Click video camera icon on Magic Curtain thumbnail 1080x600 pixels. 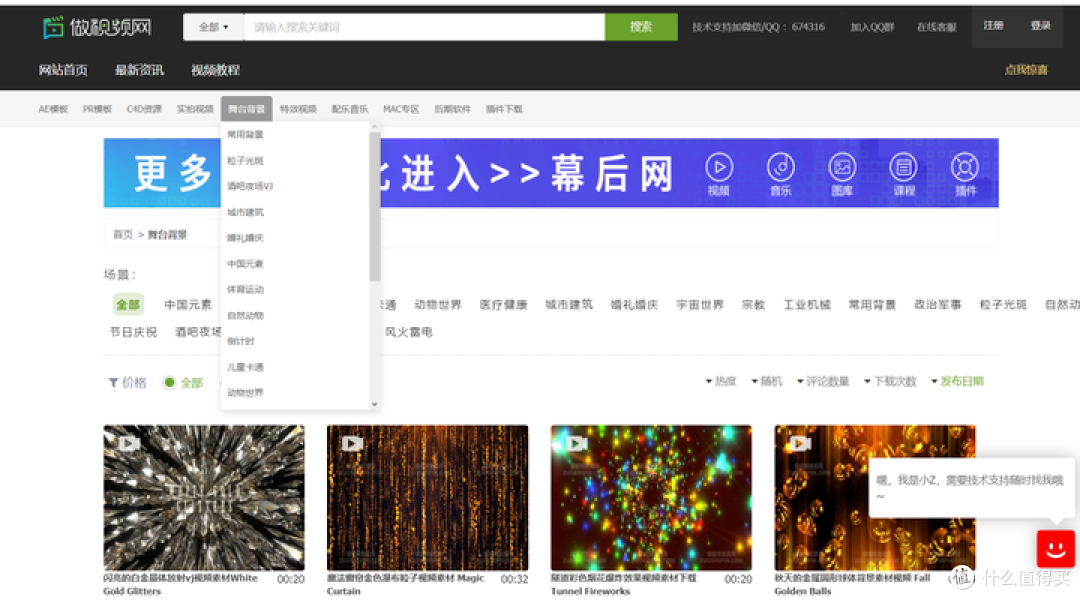352,443
